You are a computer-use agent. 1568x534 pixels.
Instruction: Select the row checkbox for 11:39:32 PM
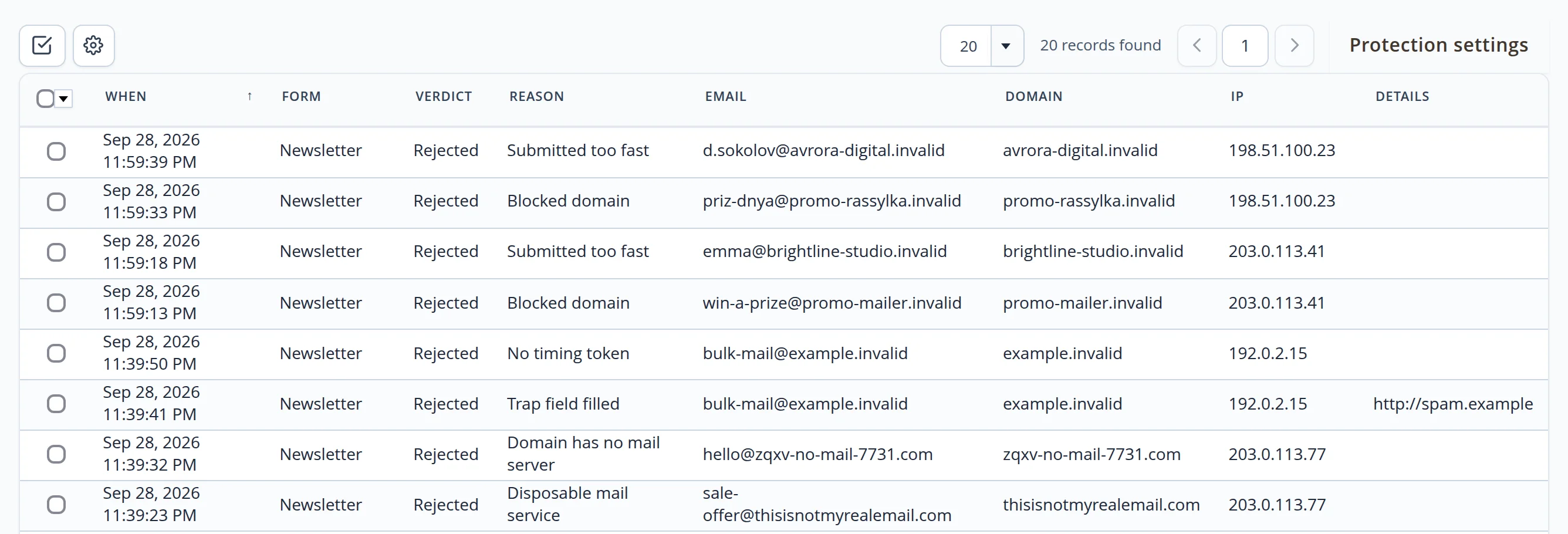56,454
